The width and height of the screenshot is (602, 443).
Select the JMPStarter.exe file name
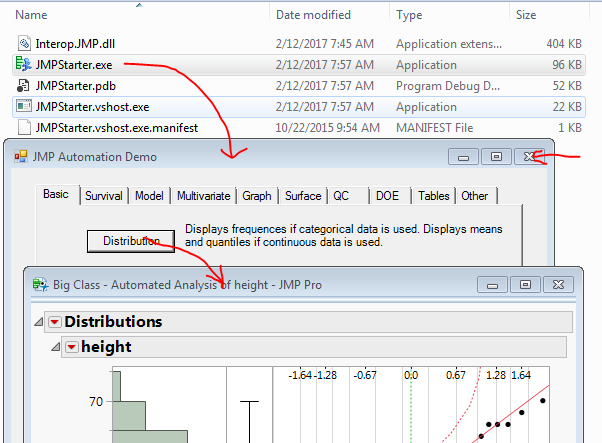pos(74,65)
